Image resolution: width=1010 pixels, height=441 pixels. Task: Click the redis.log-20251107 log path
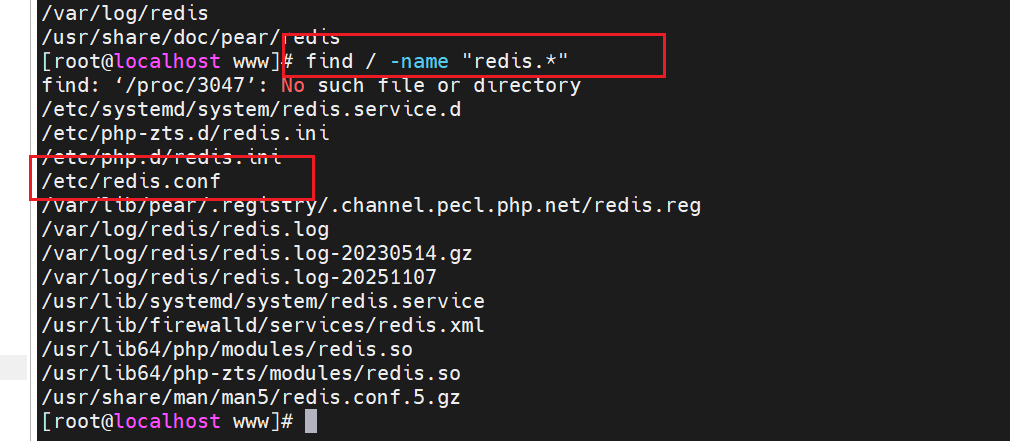[239, 277]
